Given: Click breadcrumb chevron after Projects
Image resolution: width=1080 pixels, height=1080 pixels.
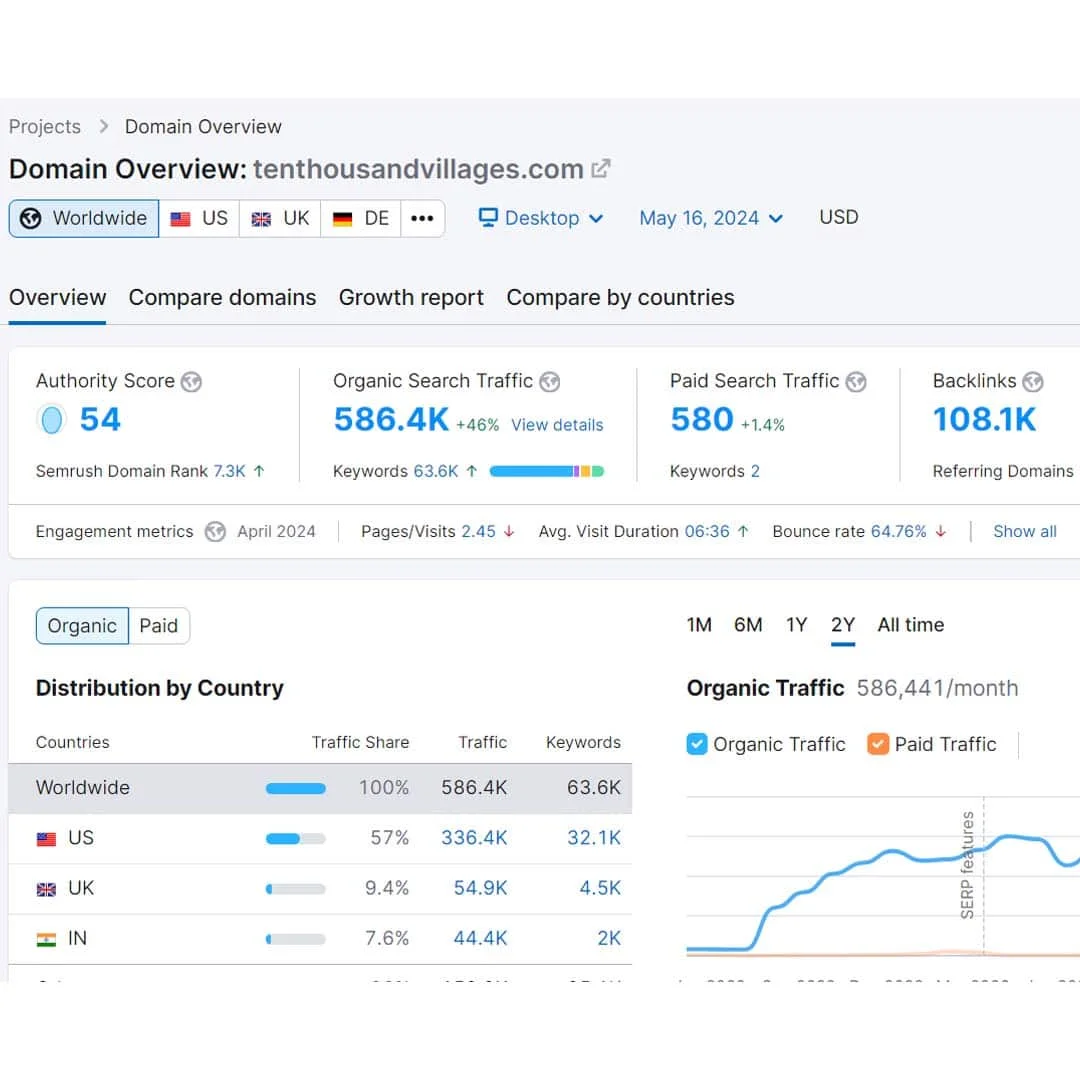Looking at the screenshot, I should pyautogui.click(x=104, y=127).
